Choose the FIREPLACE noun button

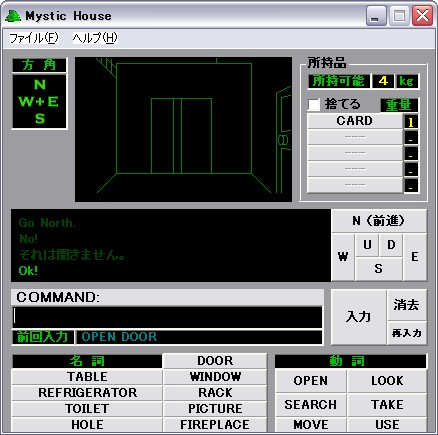[215, 425]
